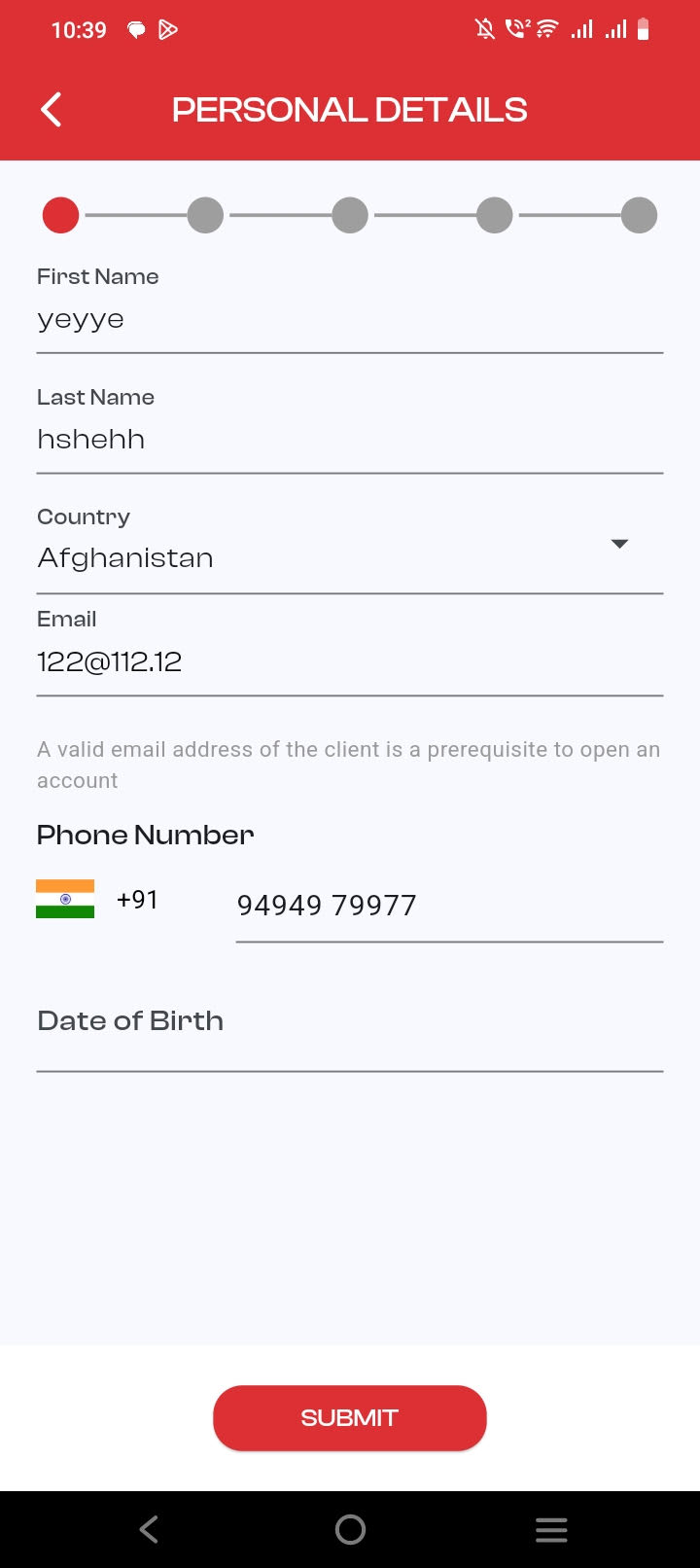
Task: Select the second progress step circle
Action: [205, 215]
